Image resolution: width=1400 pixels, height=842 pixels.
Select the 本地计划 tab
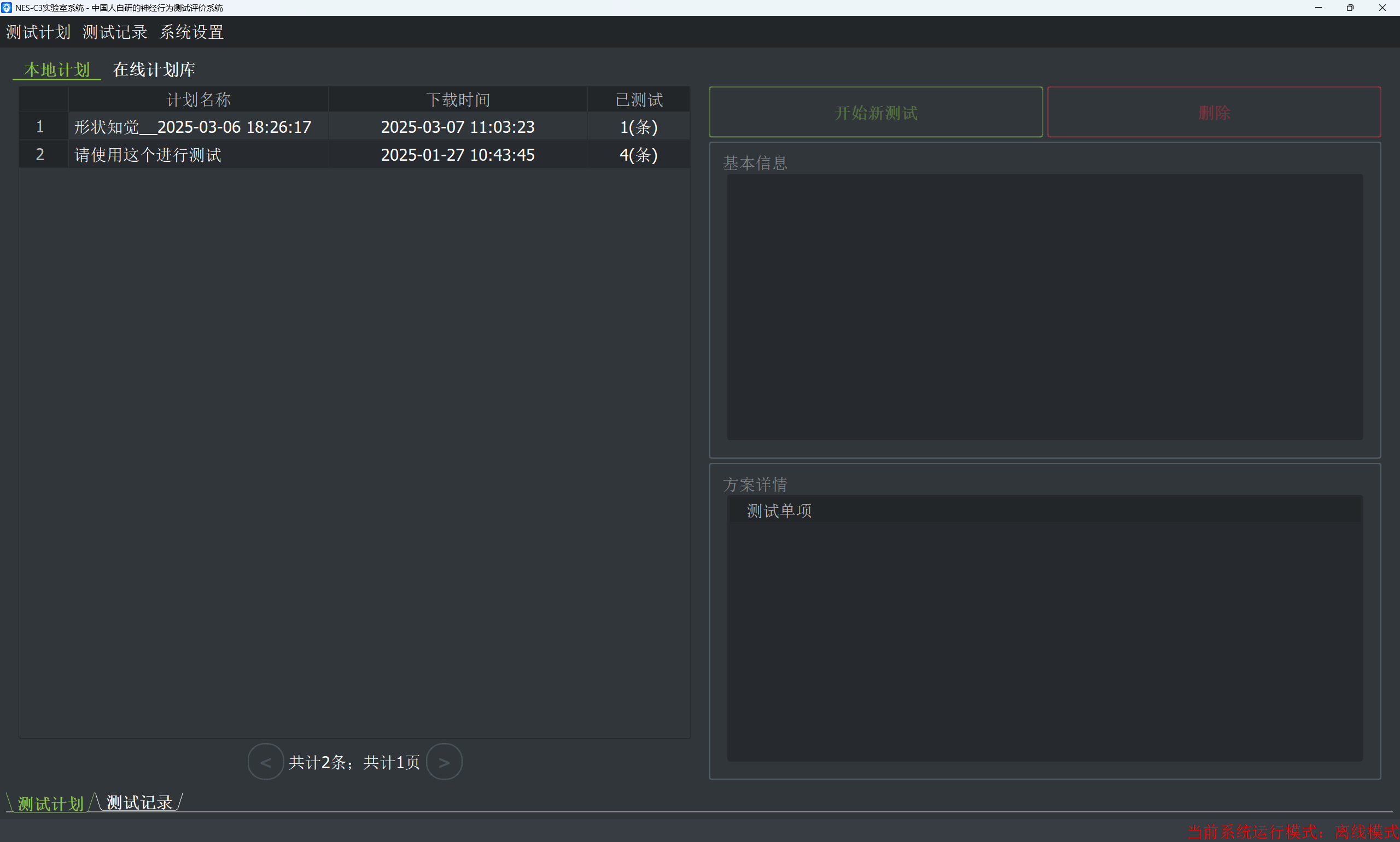pyautogui.click(x=57, y=70)
